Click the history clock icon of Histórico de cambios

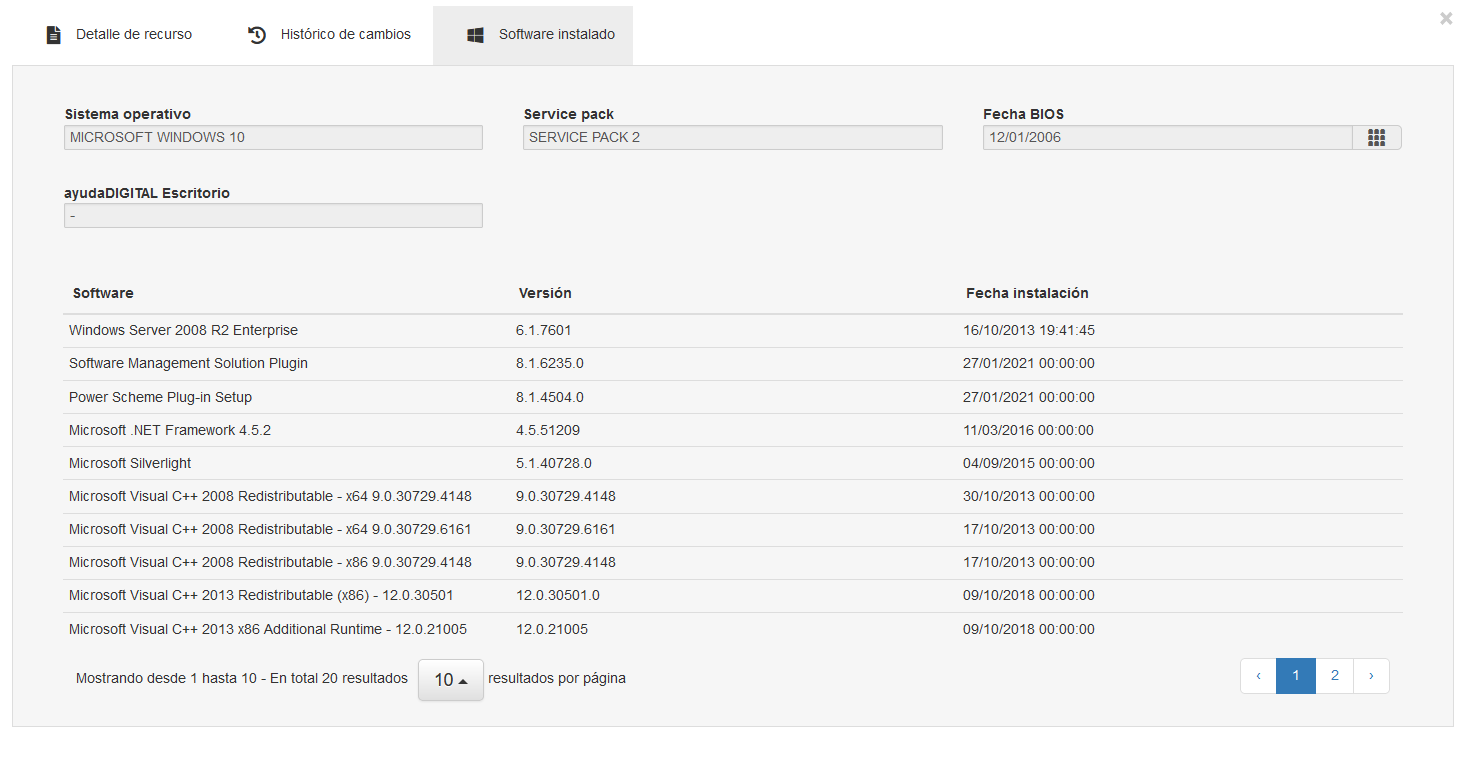[257, 35]
